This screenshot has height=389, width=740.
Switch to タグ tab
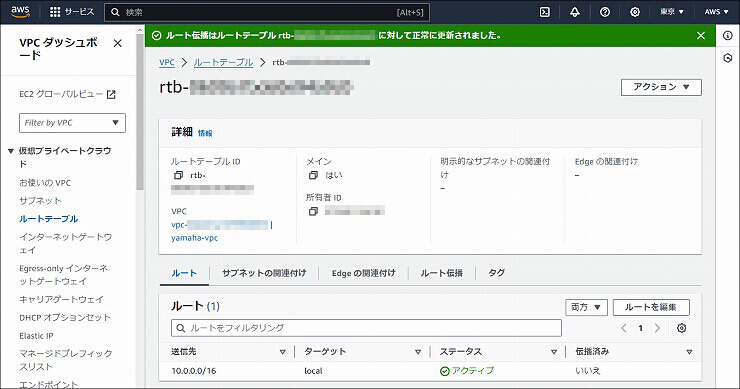click(496, 273)
